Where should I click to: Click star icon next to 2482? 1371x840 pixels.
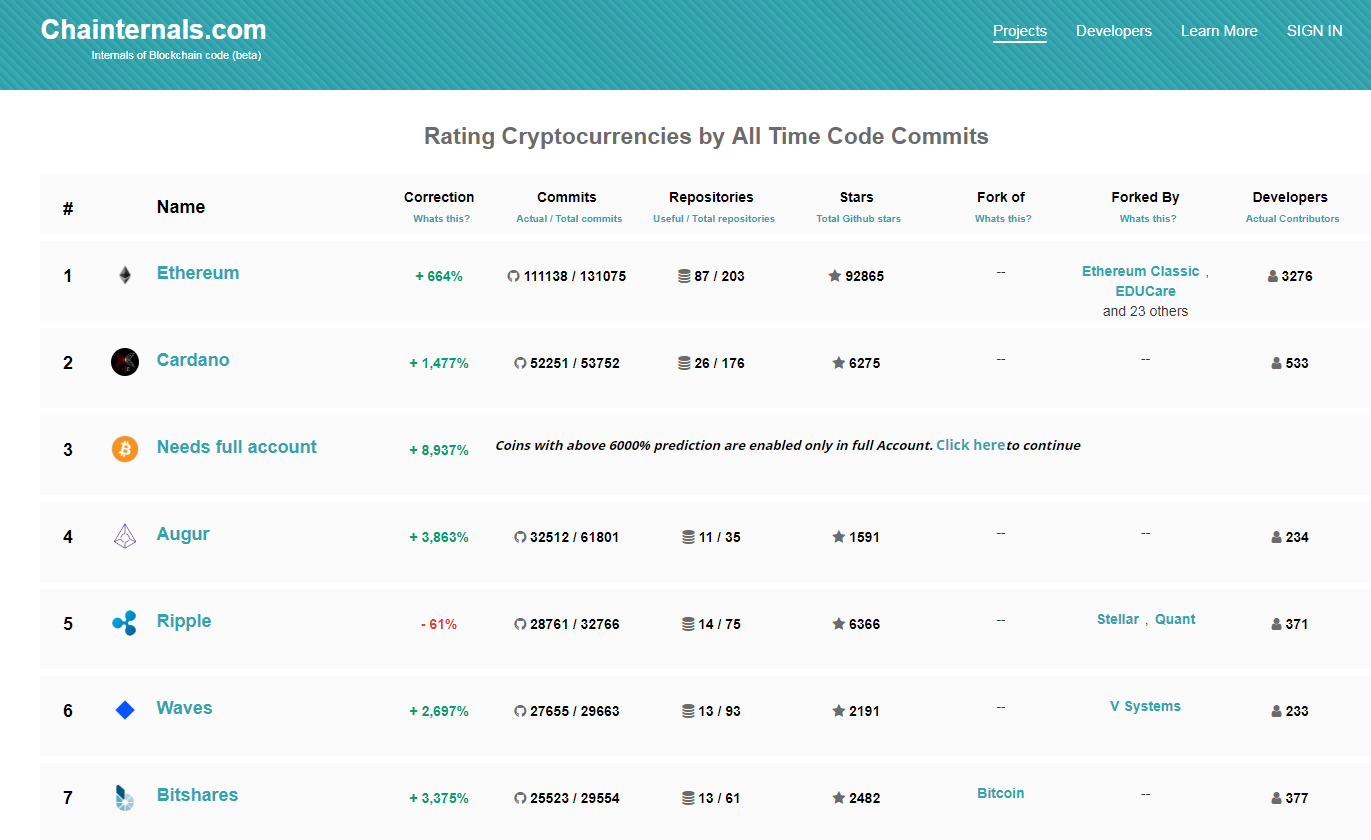coord(839,798)
